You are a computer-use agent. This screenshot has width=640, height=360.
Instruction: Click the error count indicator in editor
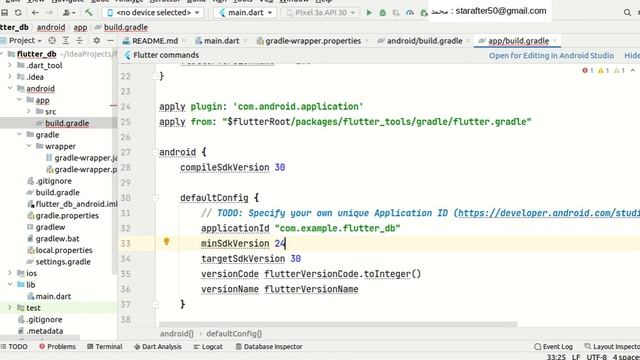point(588,71)
